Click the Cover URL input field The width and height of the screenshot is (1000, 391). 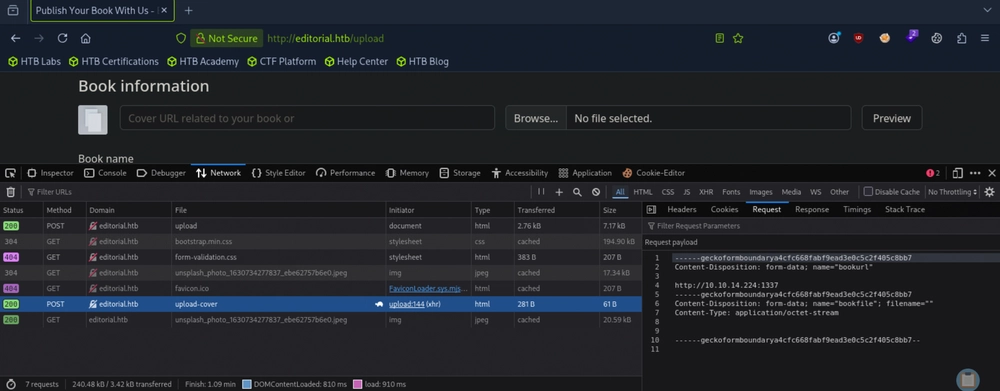(307, 118)
